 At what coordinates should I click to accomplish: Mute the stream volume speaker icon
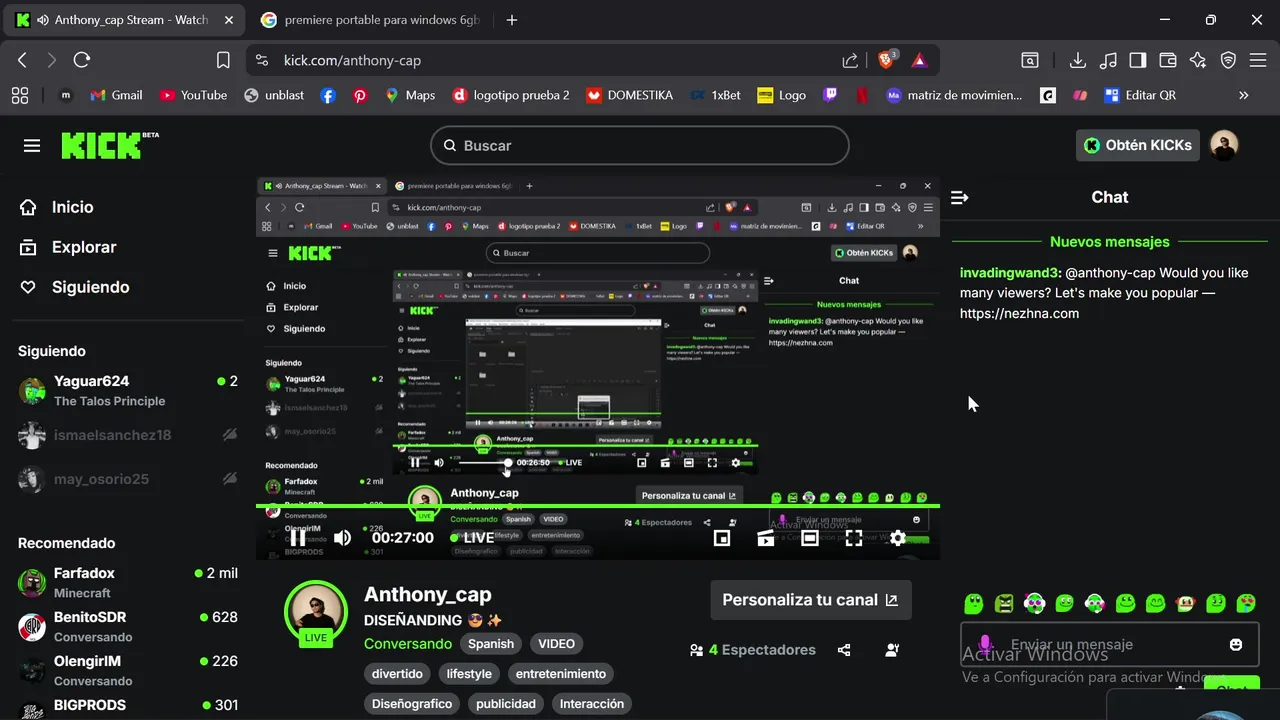pyautogui.click(x=342, y=538)
